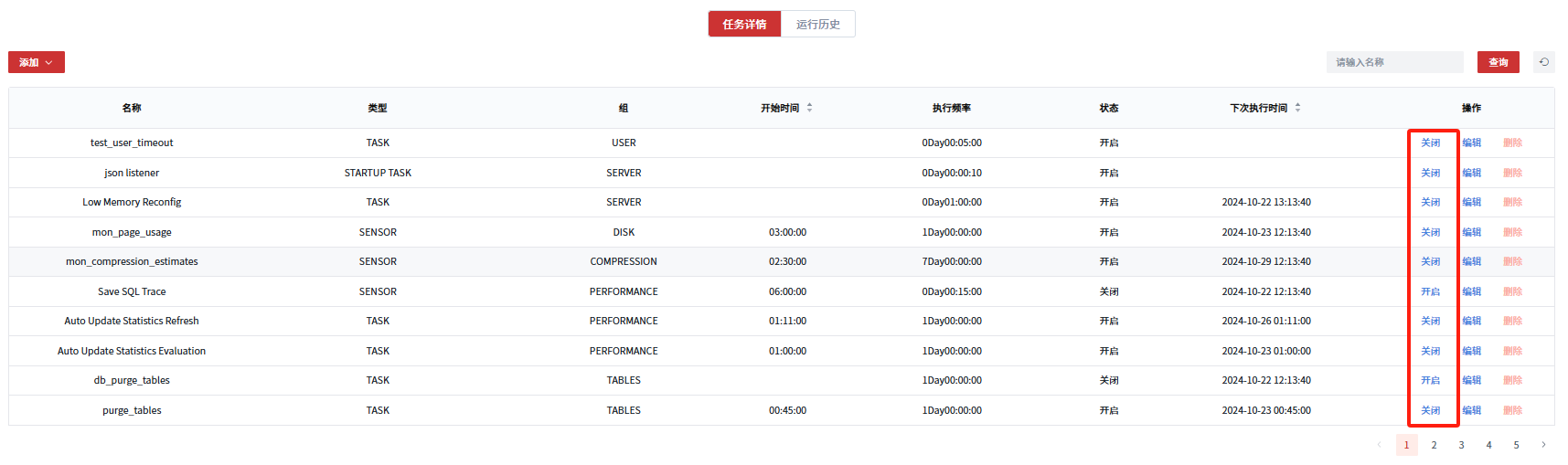1568x465 pixels.
Task: Open the 添加 dropdown button
Action: pos(37,62)
